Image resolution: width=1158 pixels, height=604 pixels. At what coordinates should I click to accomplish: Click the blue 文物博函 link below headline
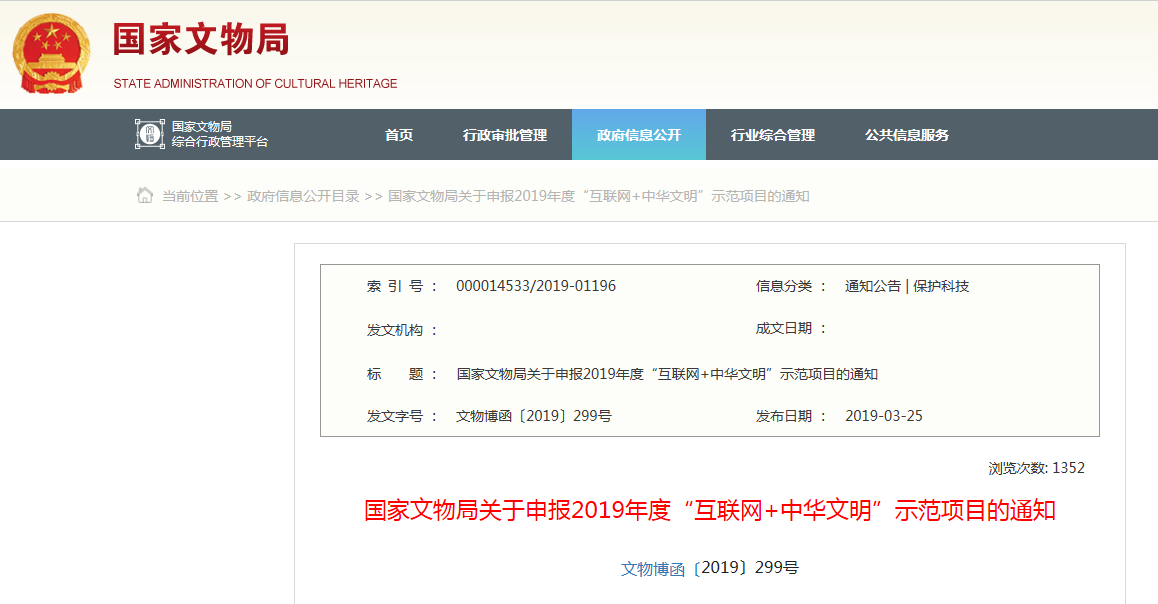pyautogui.click(x=652, y=568)
